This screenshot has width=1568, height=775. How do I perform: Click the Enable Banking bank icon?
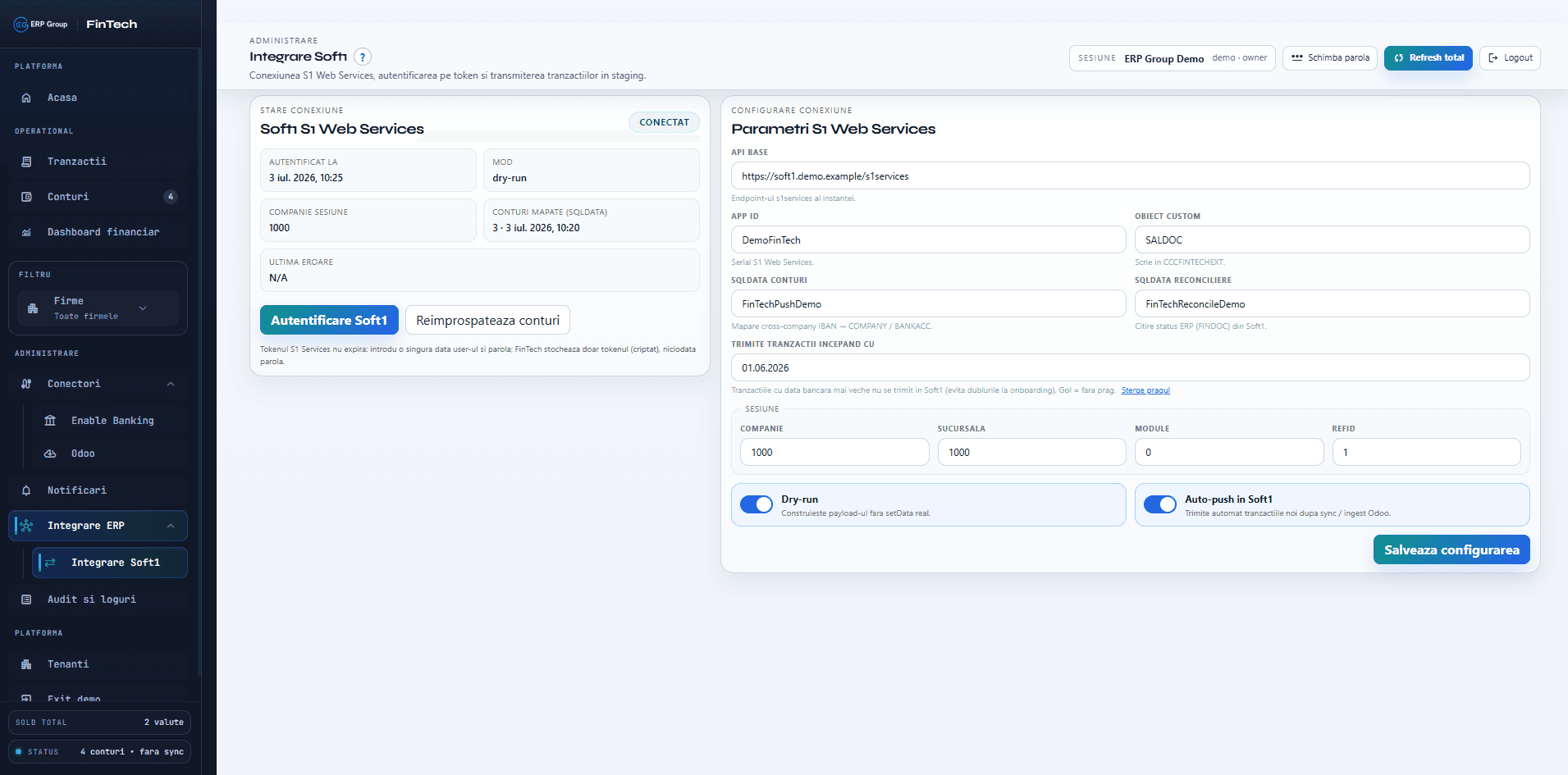coord(50,421)
